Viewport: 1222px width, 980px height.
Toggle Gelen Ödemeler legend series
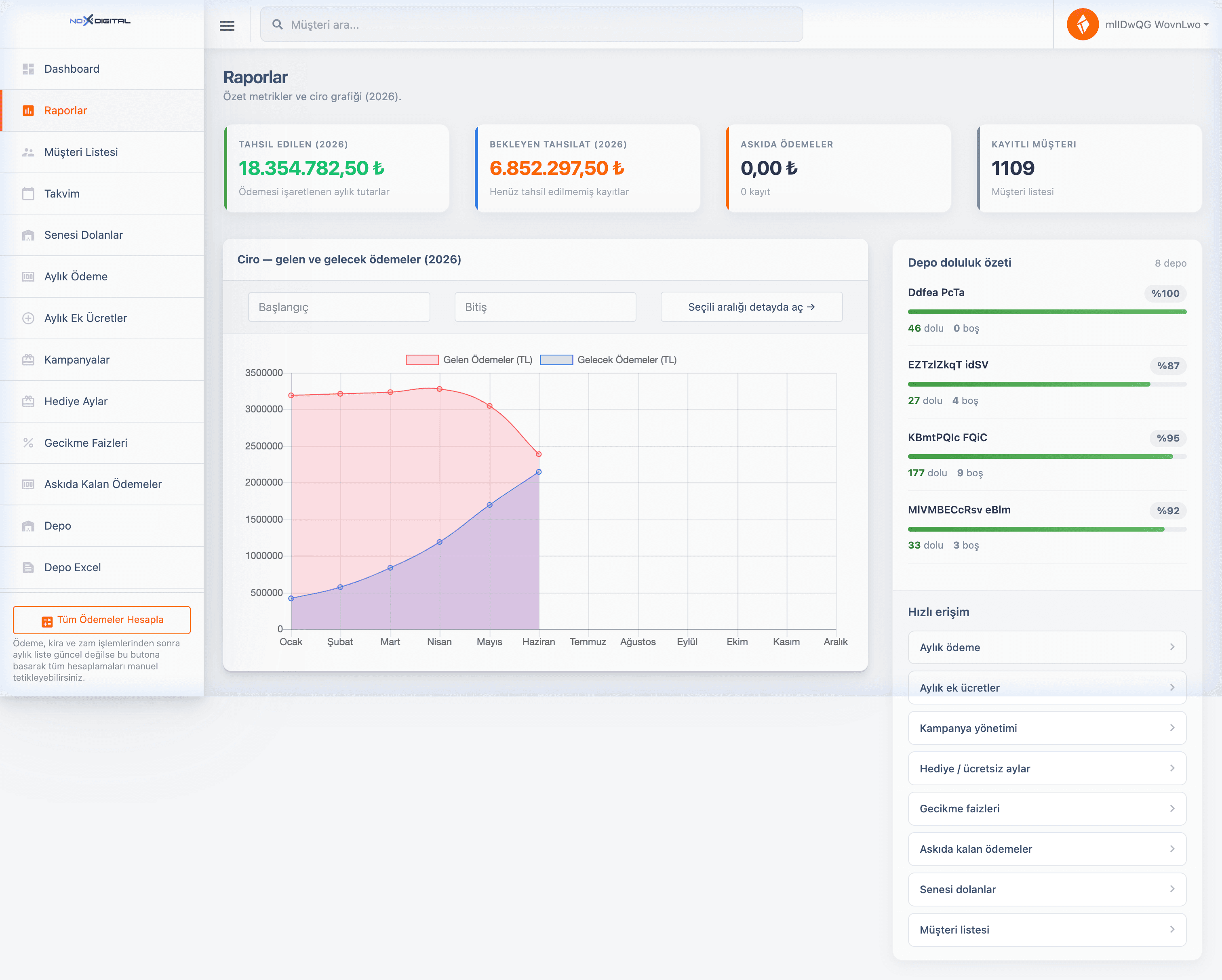click(469, 360)
